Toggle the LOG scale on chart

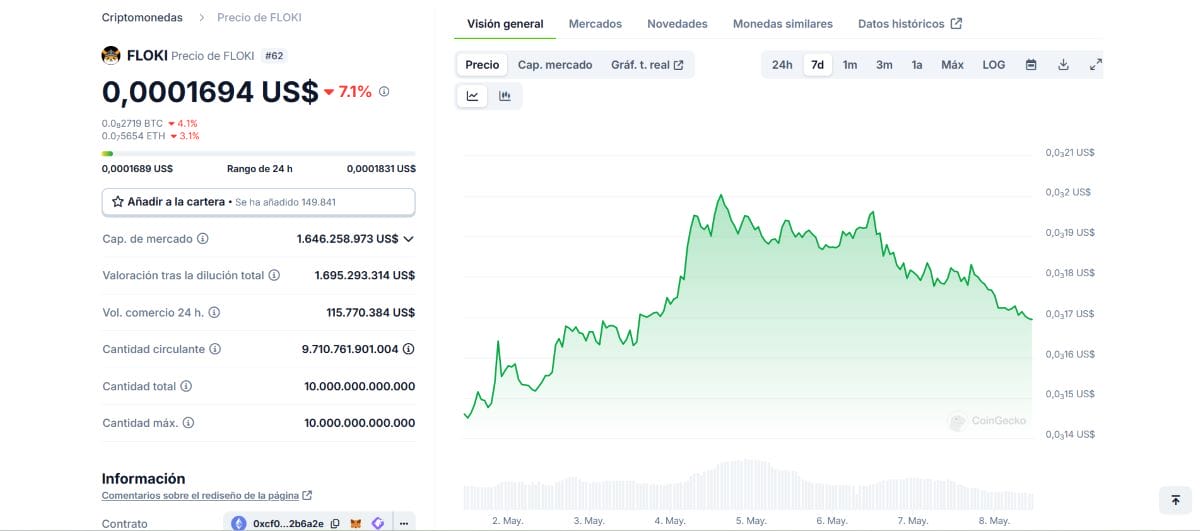993,65
